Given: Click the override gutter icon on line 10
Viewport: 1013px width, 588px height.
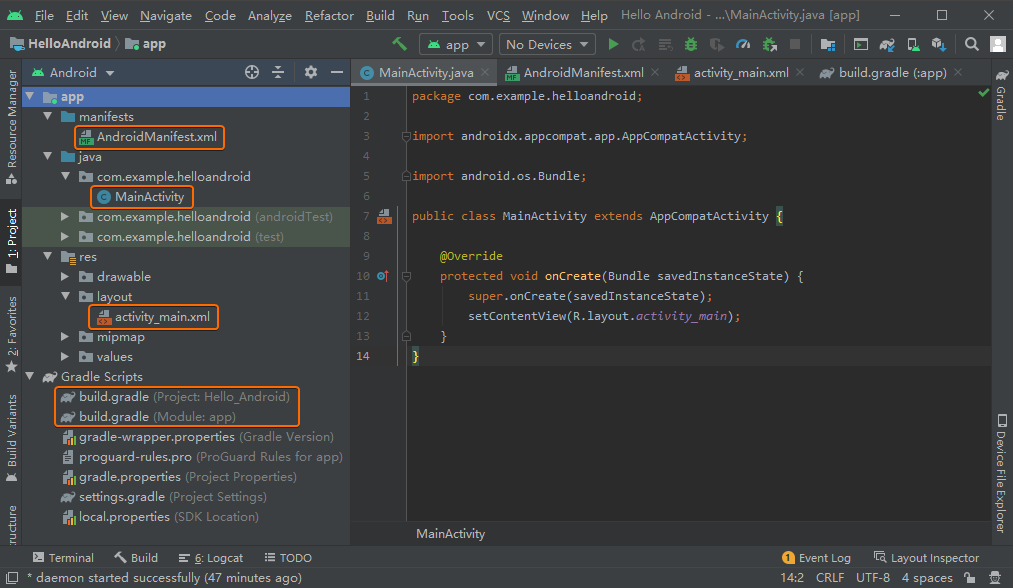Looking at the screenshot, I should tap(382, 276).
